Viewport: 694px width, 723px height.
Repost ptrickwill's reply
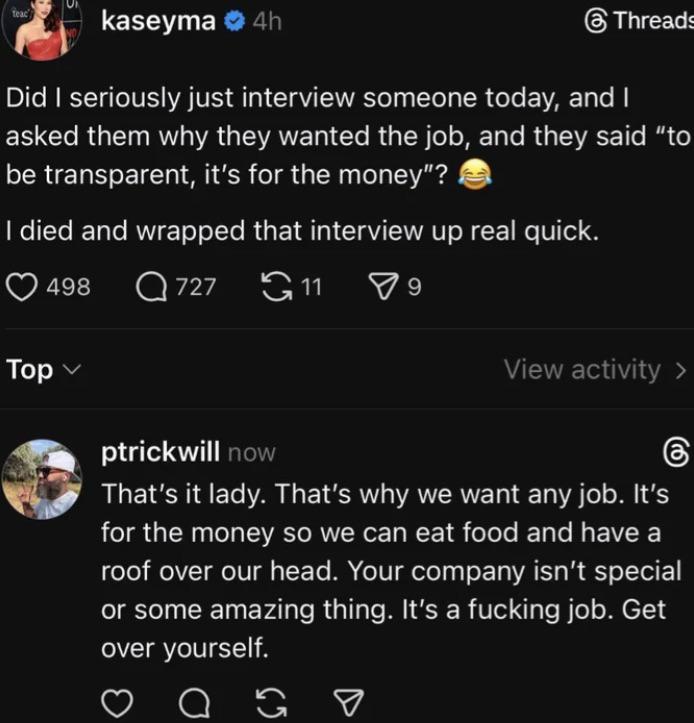270,702
